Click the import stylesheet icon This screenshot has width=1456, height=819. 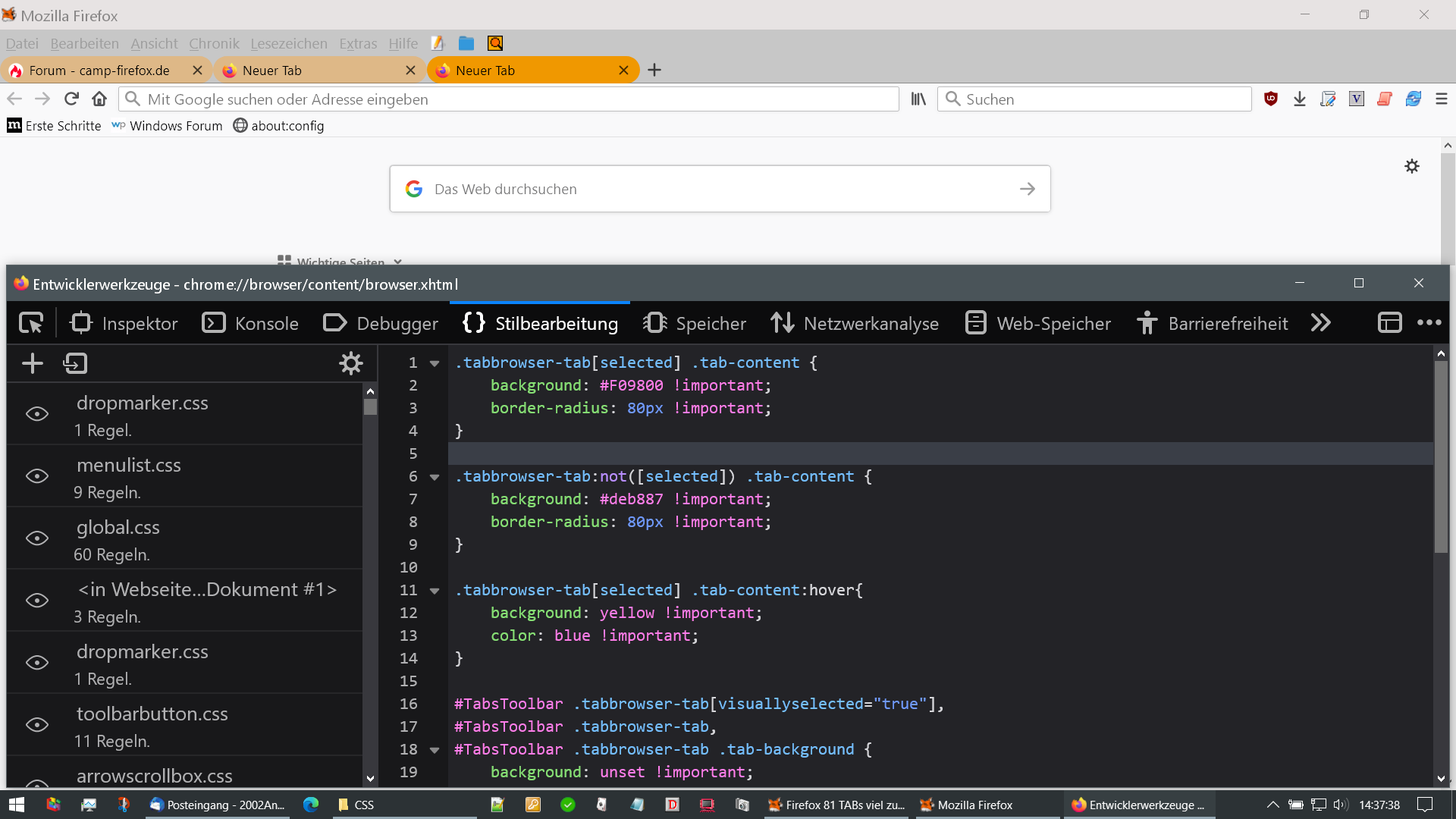75,364
